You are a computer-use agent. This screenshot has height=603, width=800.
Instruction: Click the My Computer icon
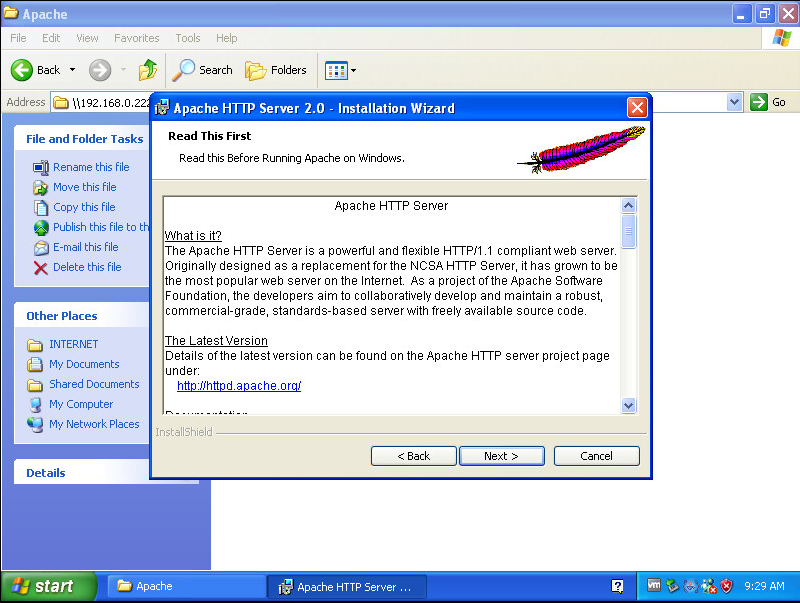35,405
